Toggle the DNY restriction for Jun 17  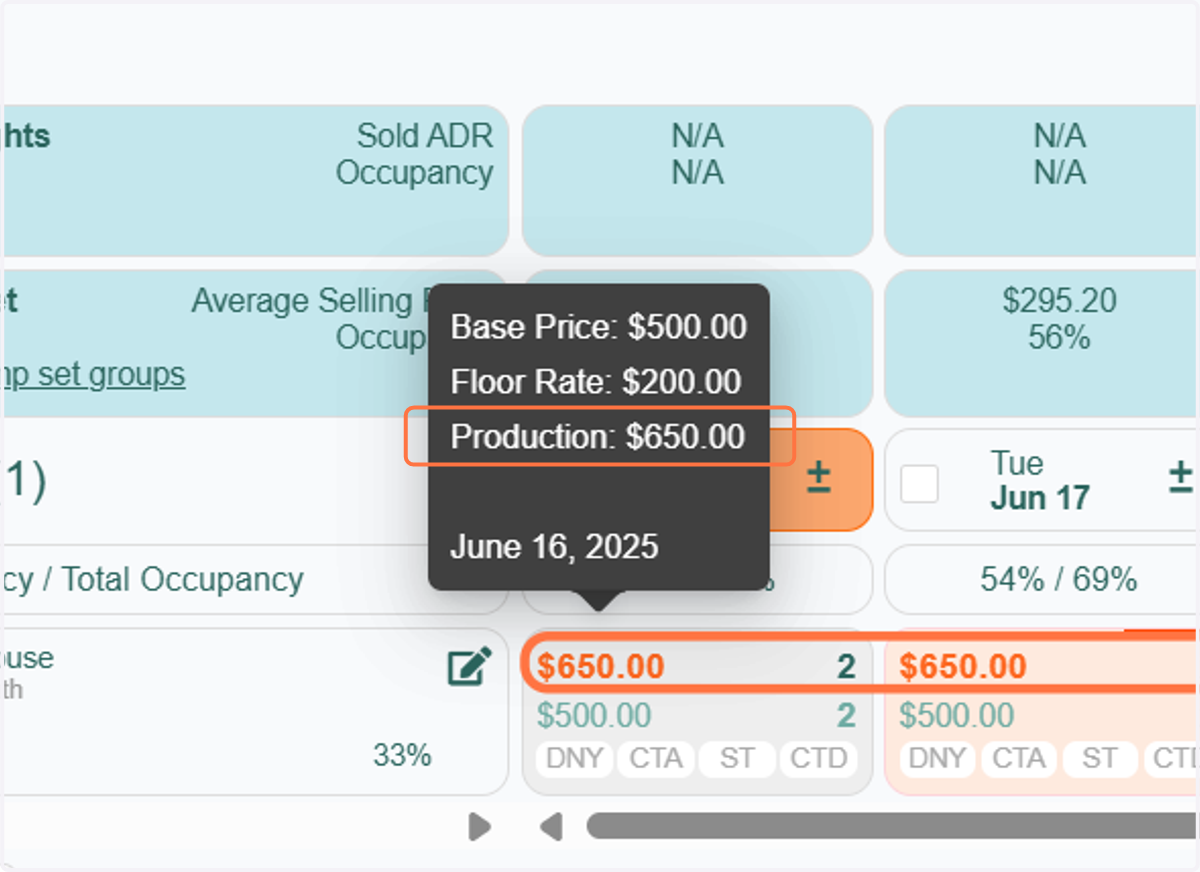tap(937, 759)
